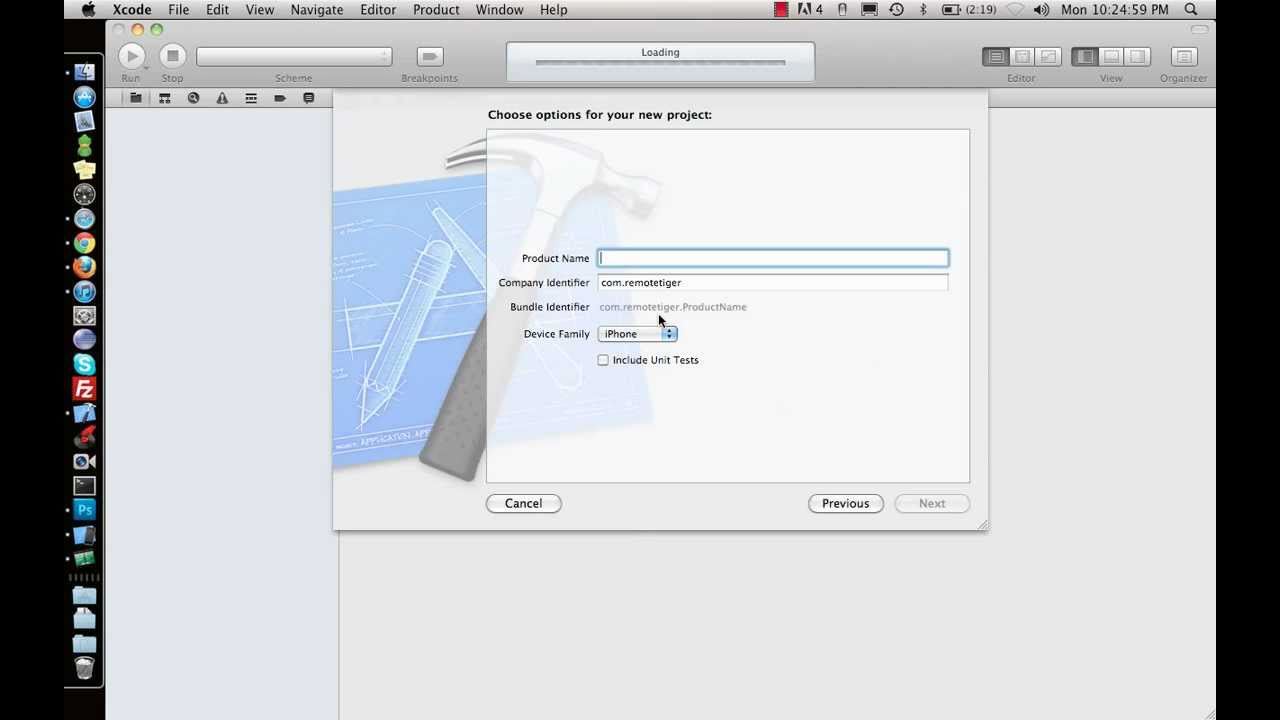The image size is (1280, 720).
Task: Open the Search navigator magnifier icon
Action: 193,98
